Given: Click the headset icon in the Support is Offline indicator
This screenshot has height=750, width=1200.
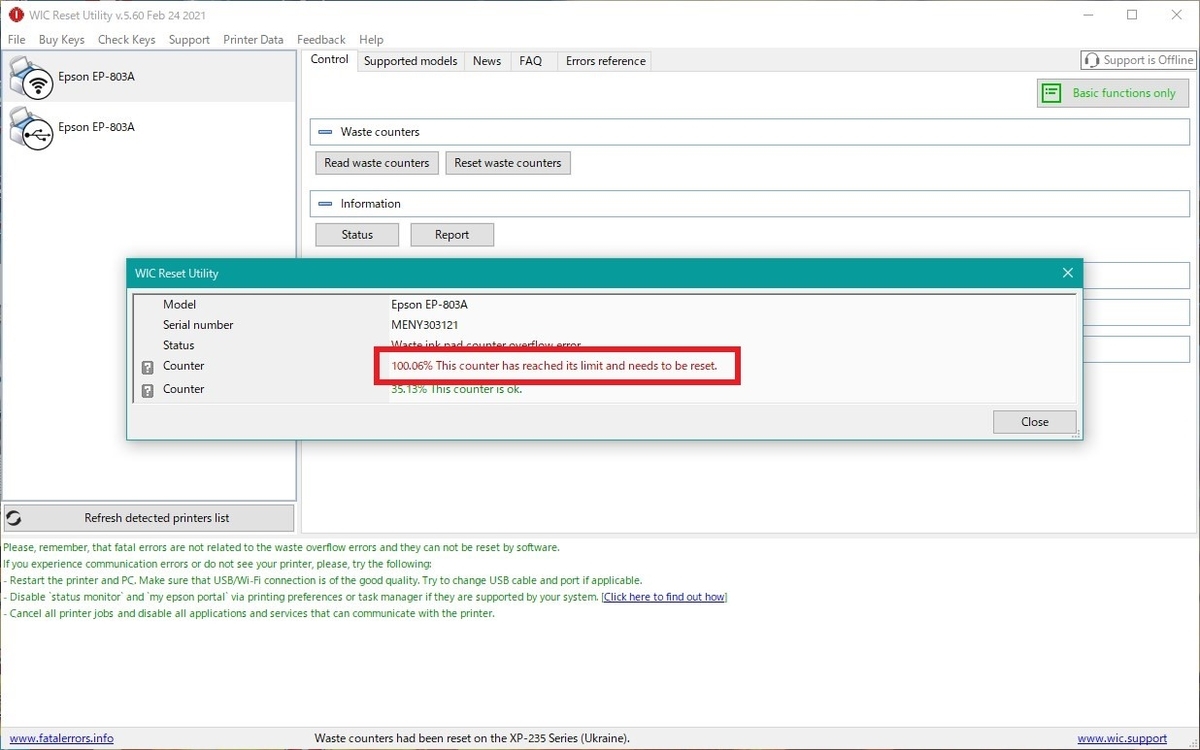Looking at the screenshot, I should click(x=1092, y=60).
